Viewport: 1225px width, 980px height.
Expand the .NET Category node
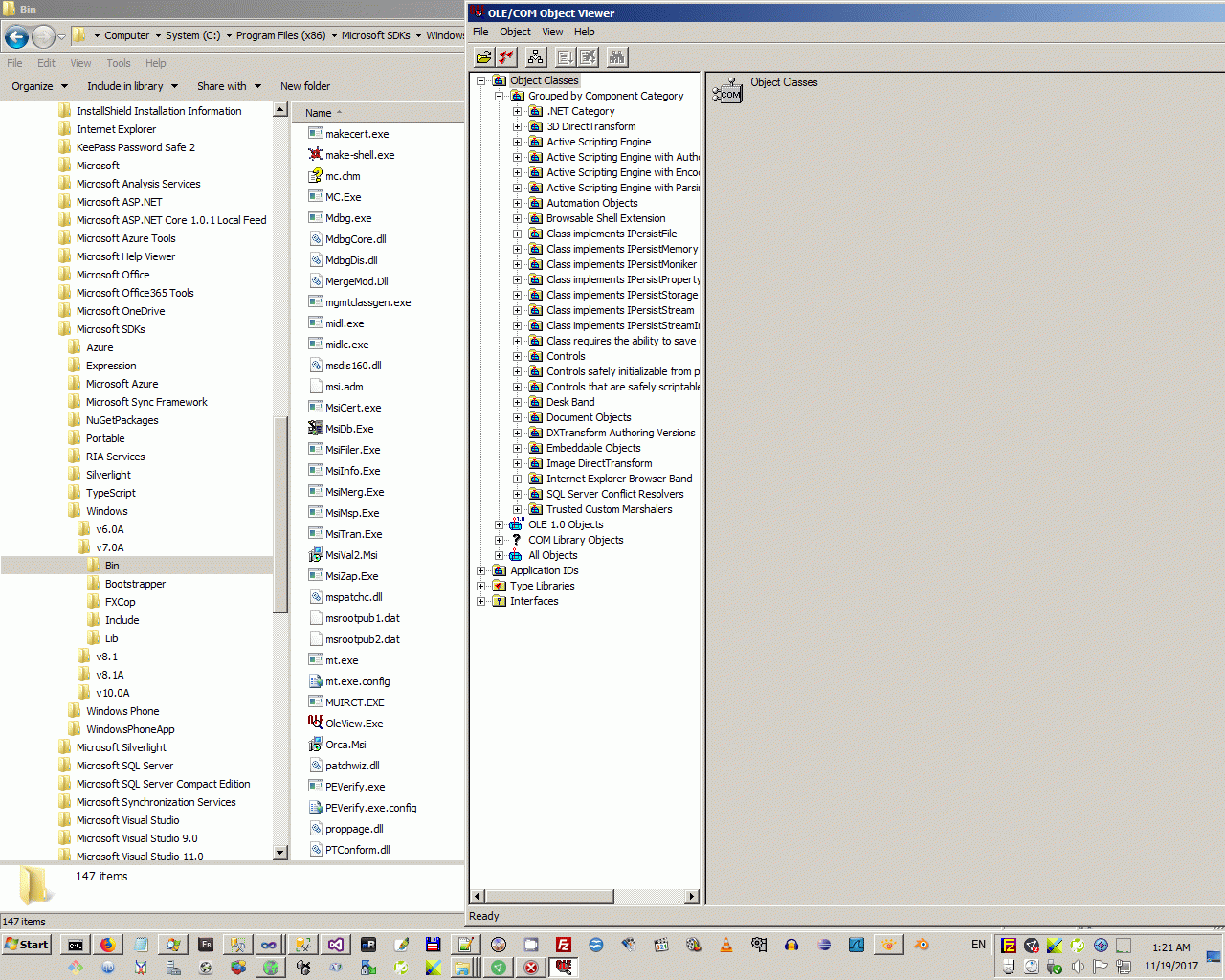(x=517, y=111)
